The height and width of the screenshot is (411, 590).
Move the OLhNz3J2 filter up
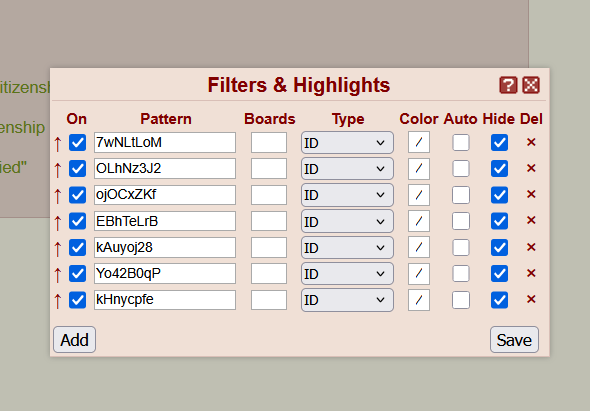pyautogui.click(x=58, y=169)
